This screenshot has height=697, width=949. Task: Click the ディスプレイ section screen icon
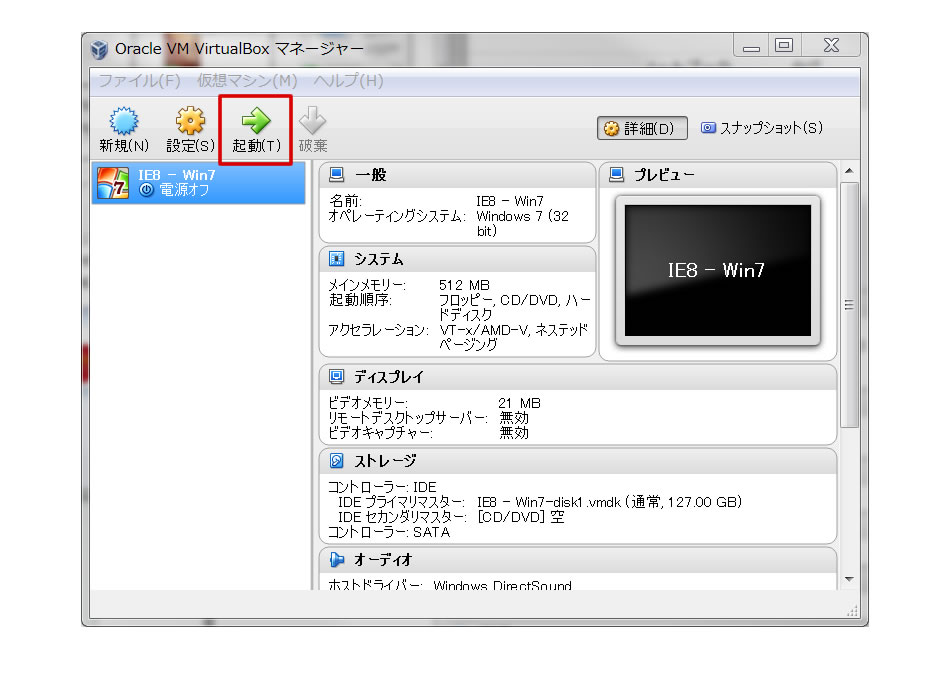point(337,377)
